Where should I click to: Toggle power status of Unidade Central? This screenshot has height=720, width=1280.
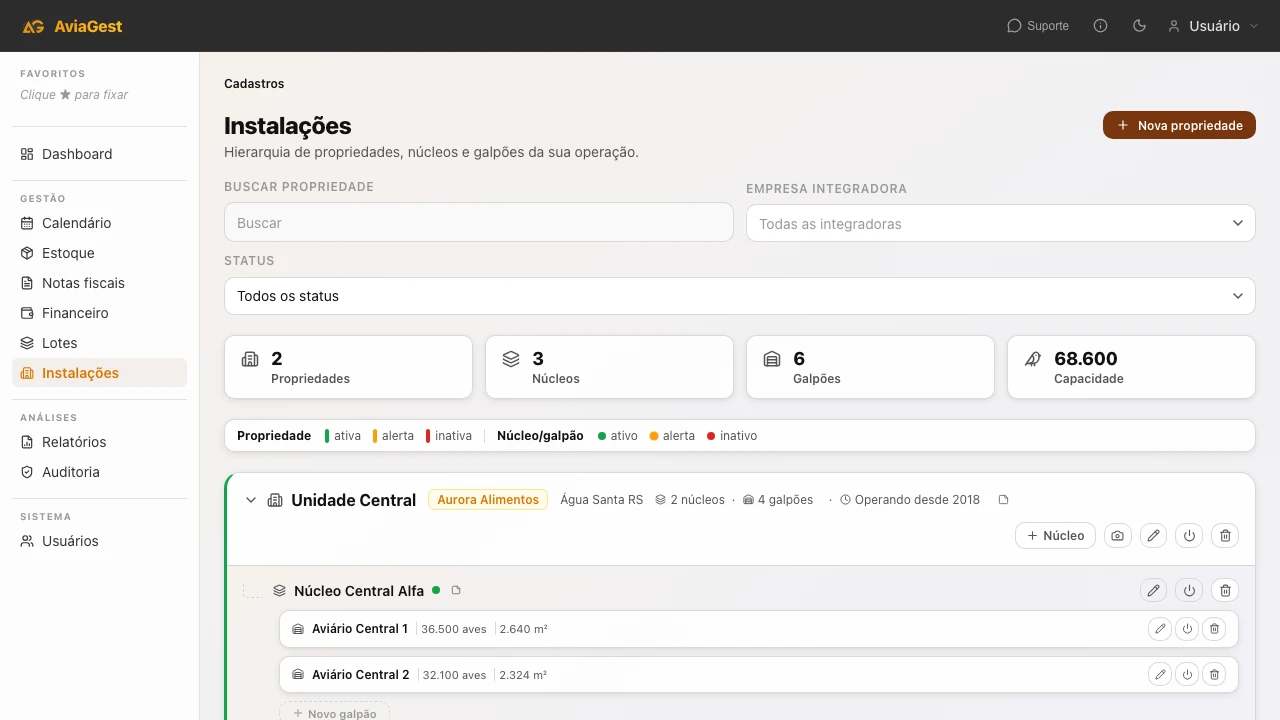pyautogui.click(x=1189, y=536)
